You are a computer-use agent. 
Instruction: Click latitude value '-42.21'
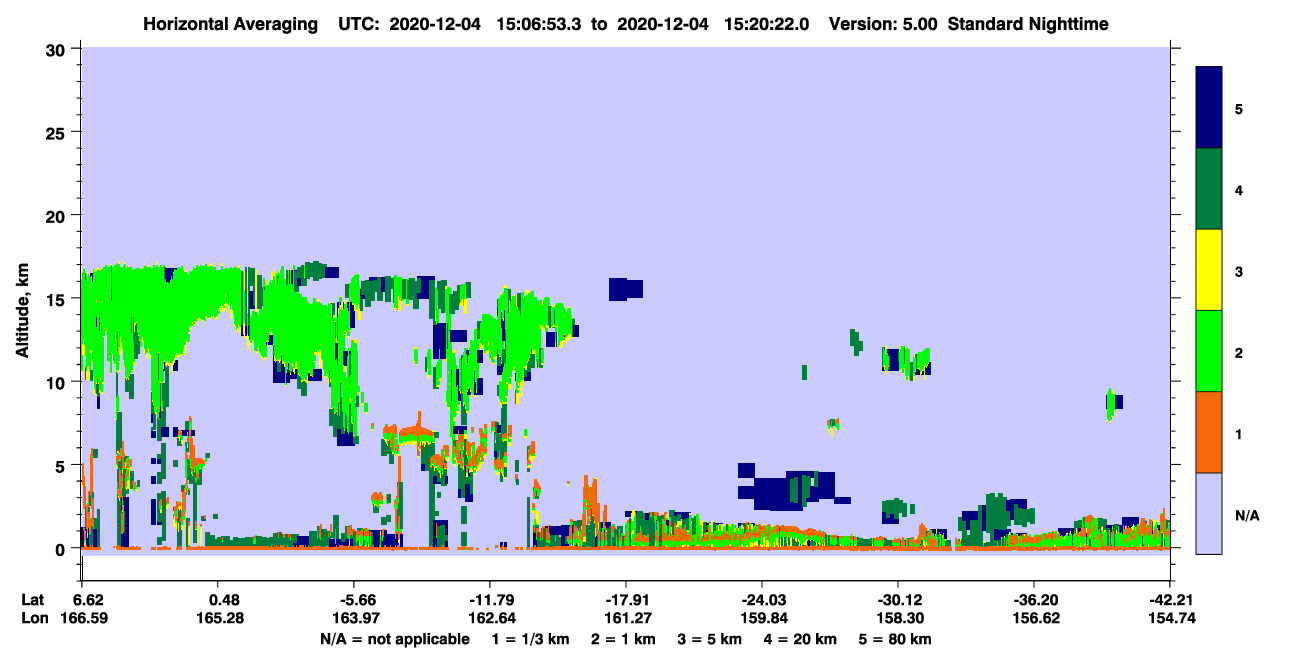coord(1172,600)
